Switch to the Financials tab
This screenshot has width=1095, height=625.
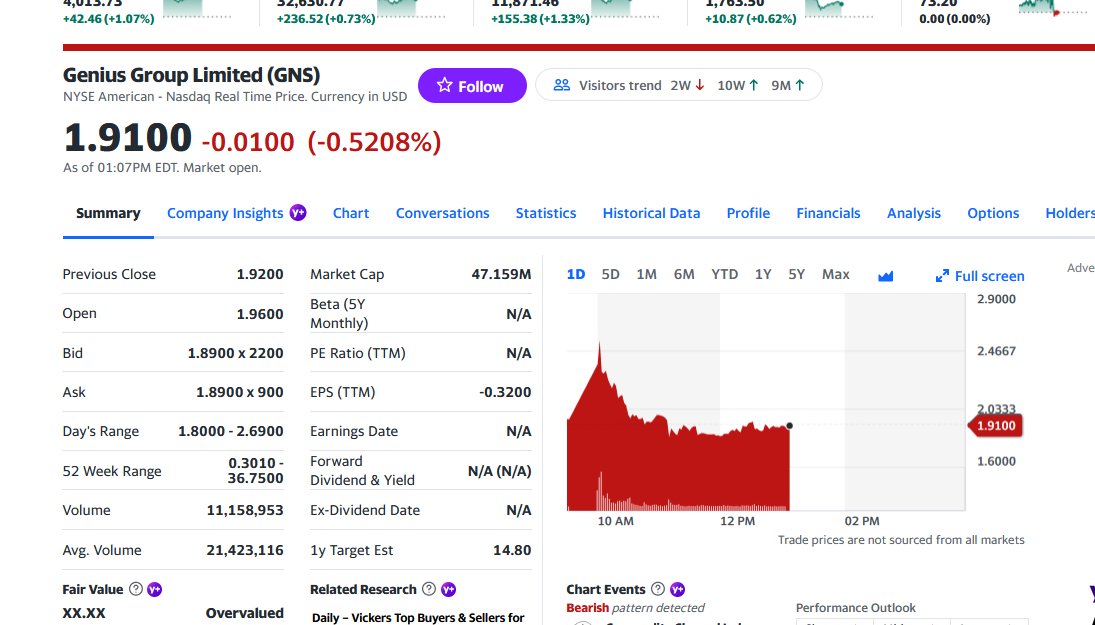pos(828,213)
